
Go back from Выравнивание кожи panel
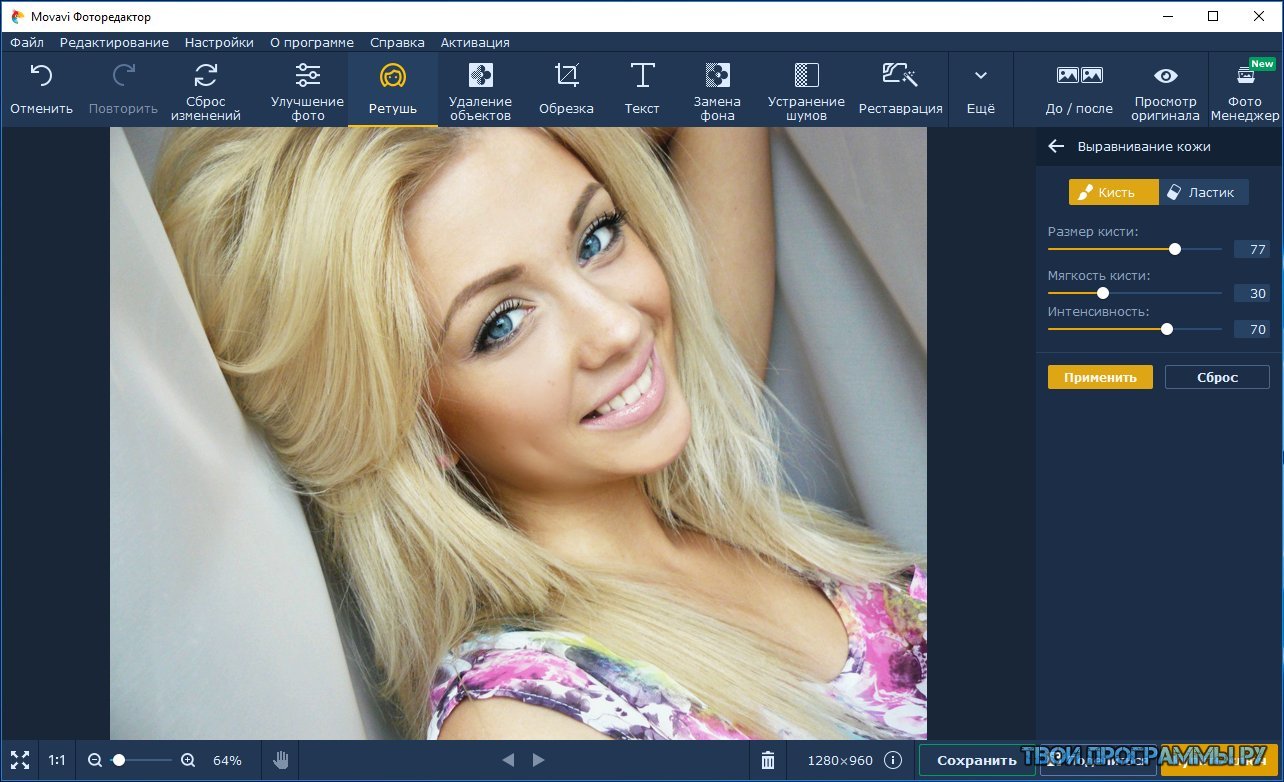pos(1055,146)
